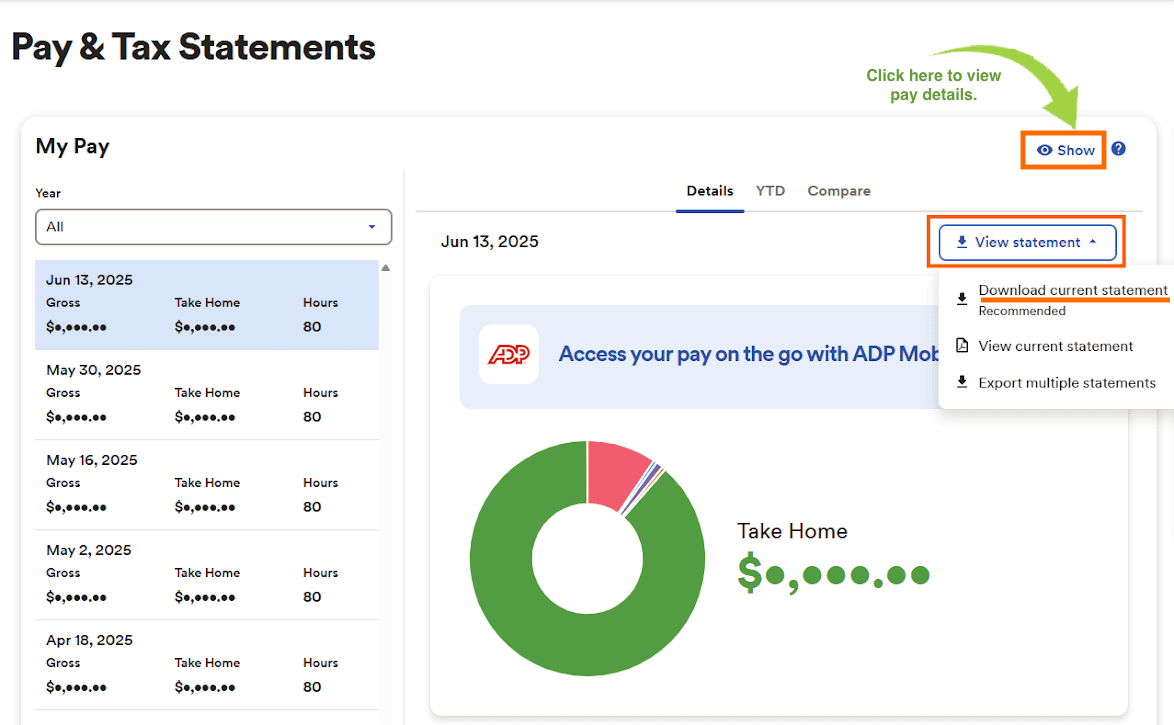Click download icon beside Download current statement
Image resolution: width=1174 pixels, height=725 pixels.
coord(962,298)
